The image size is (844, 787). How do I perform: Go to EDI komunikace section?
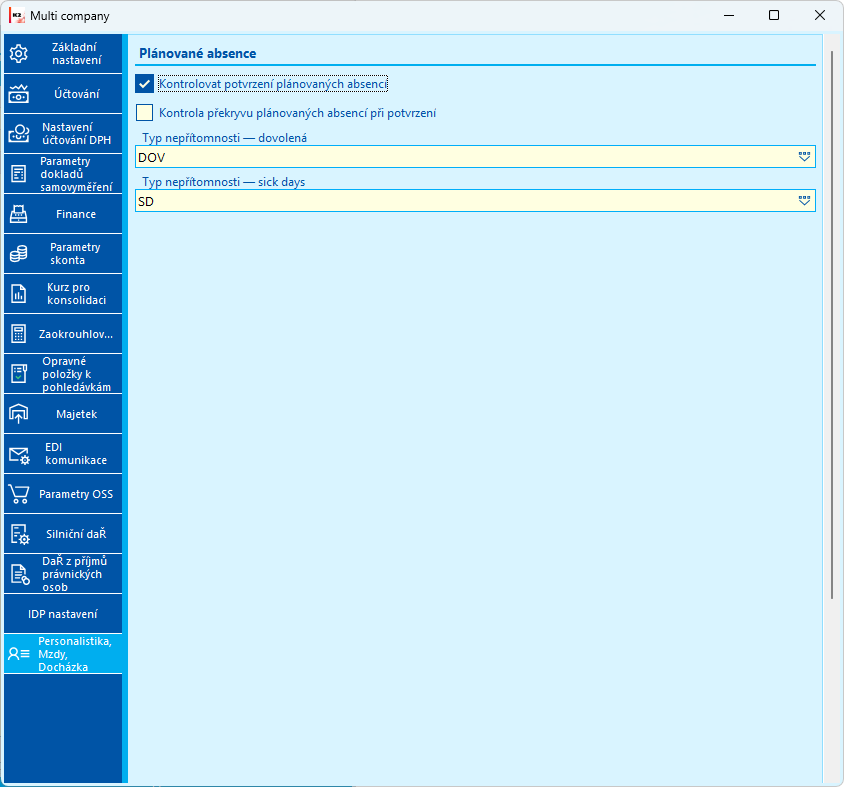pyautogui.click(x=63, y=454)
